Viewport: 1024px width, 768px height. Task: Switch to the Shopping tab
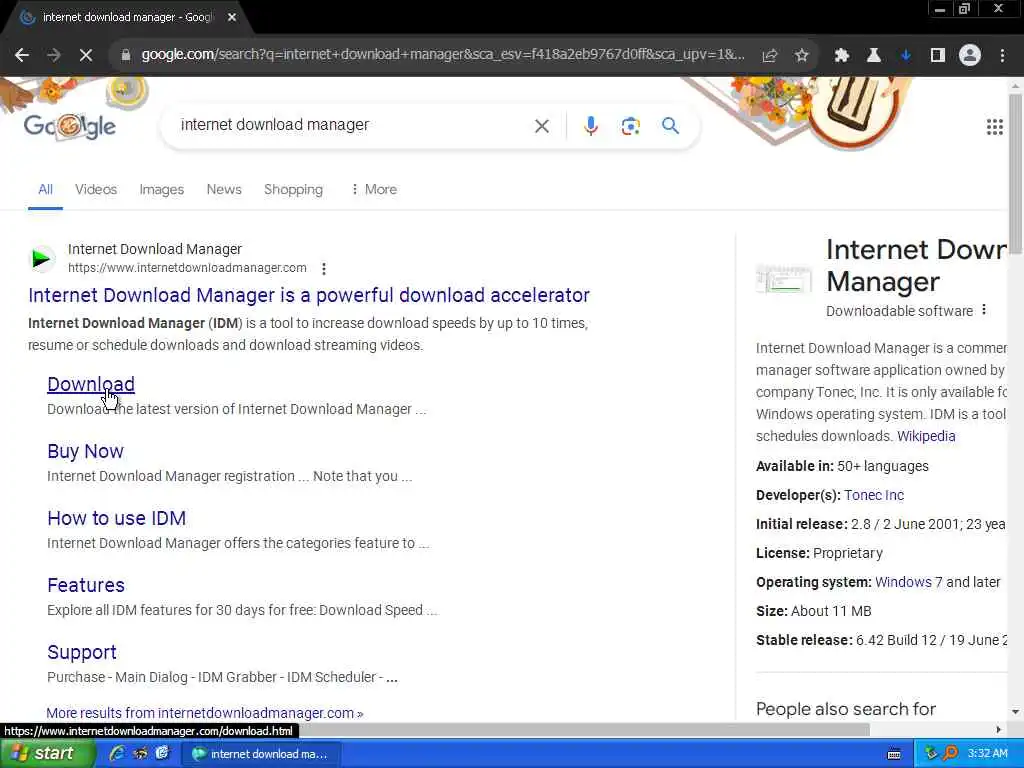pyautogui.click(x=293, y=189)
